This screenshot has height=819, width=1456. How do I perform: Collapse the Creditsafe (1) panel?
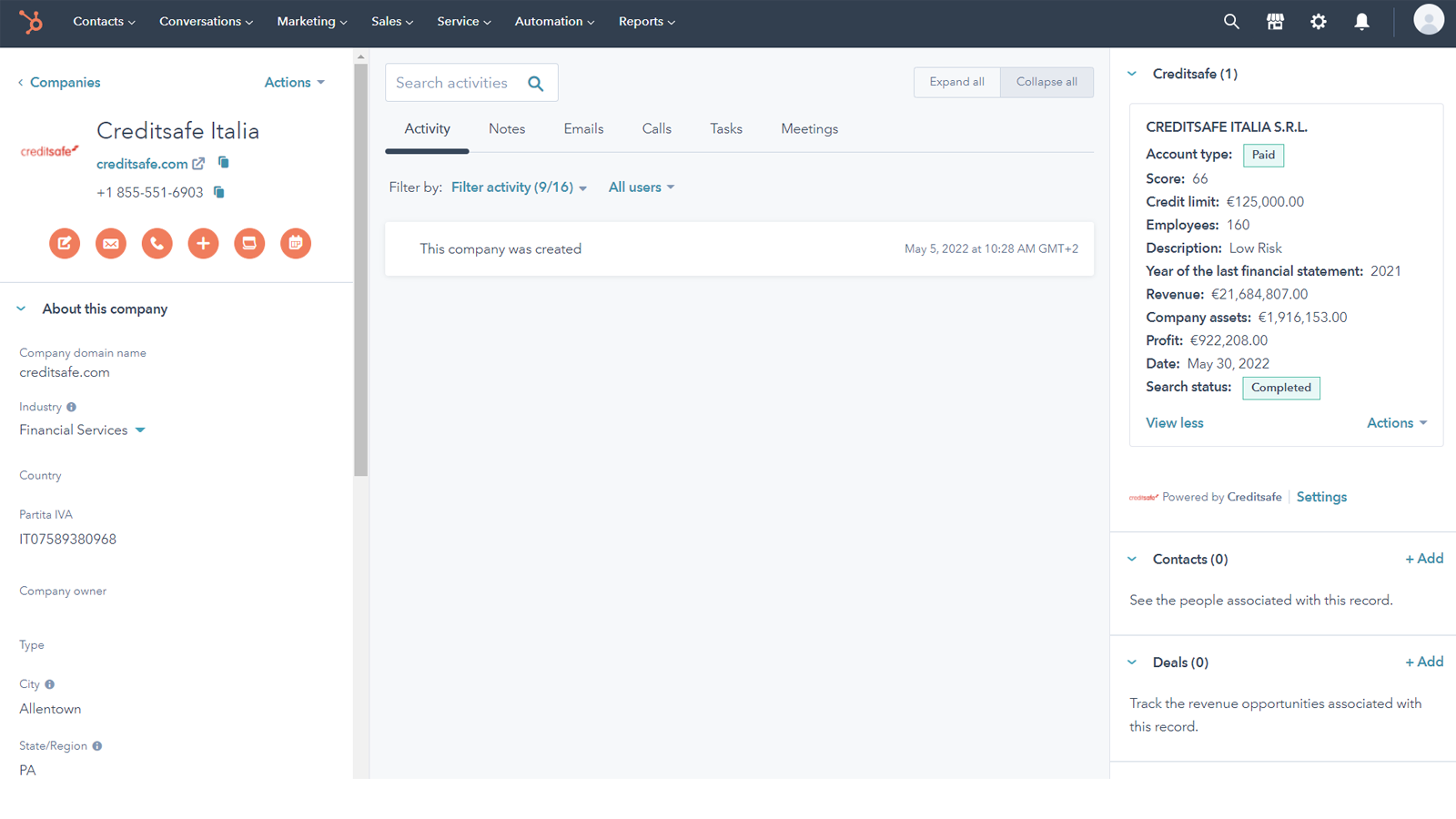pos(1132,74)
